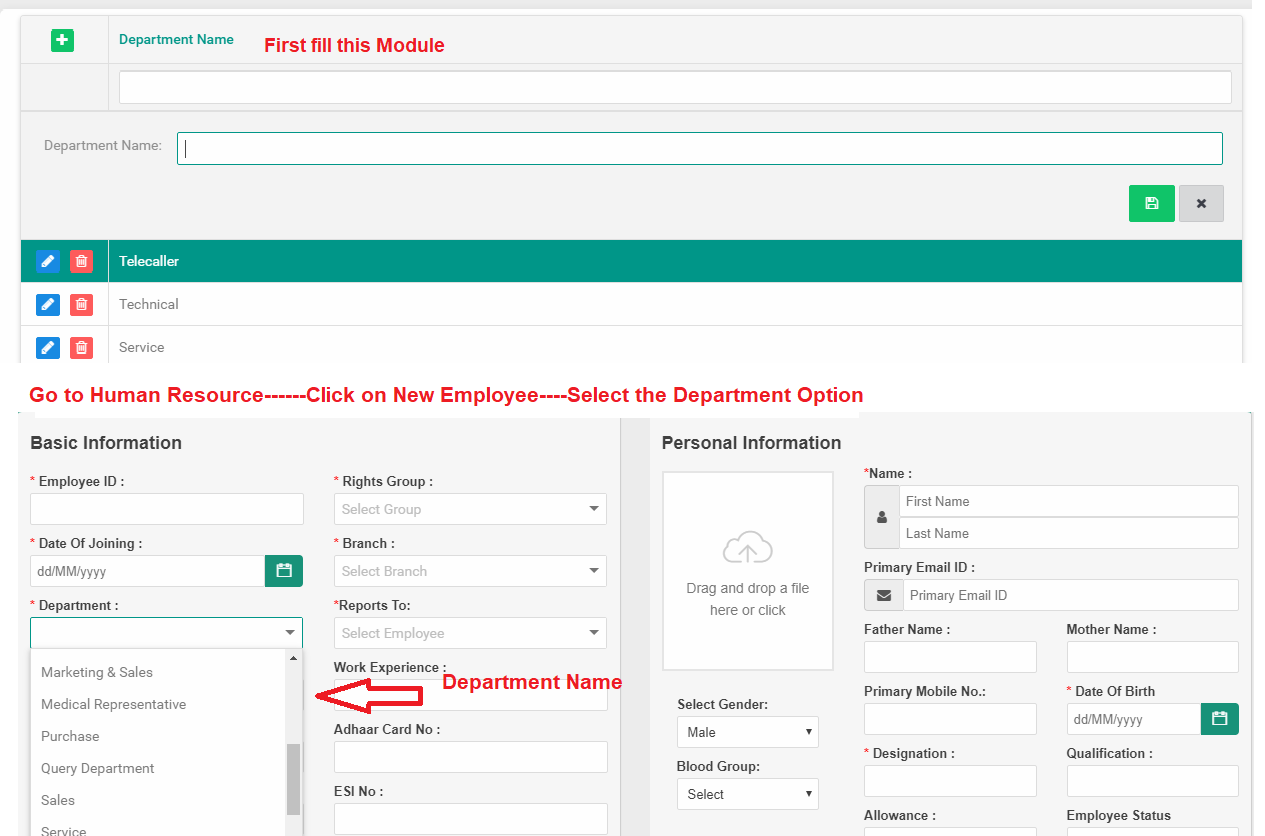1265x836 pixels.
Task: Open the Date Of Birth calendar picker
Action: [1219, 718]
